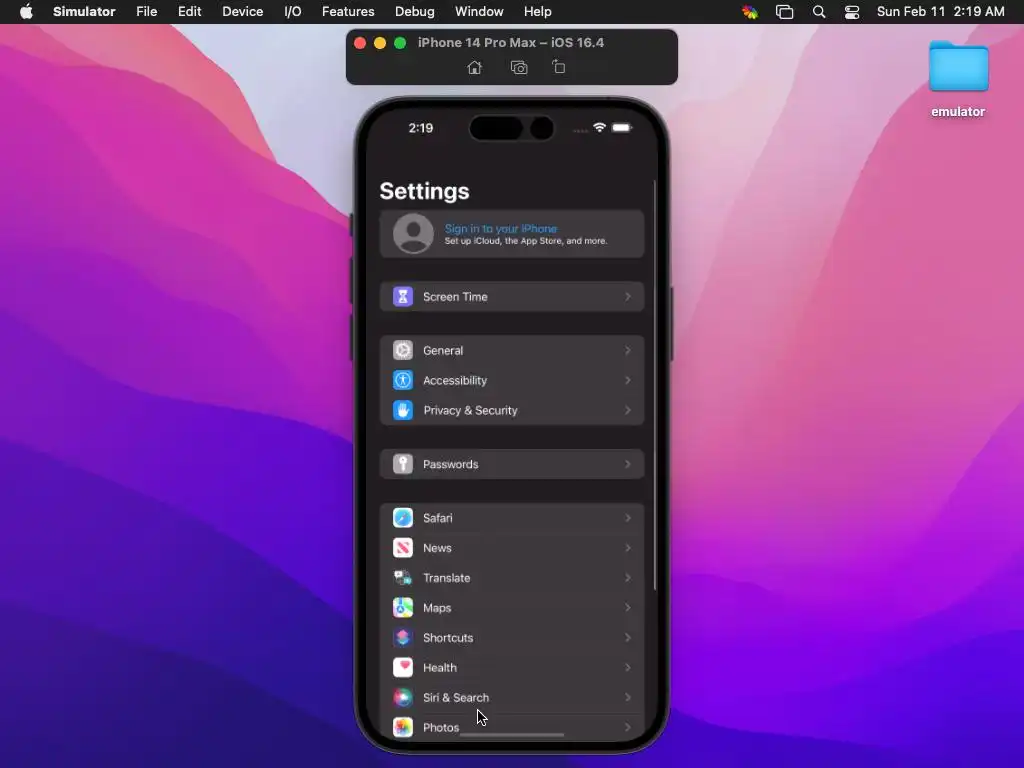1024x768 pixels.
Task: Open the Passwords settings label
Action: (x=451, y=464)
